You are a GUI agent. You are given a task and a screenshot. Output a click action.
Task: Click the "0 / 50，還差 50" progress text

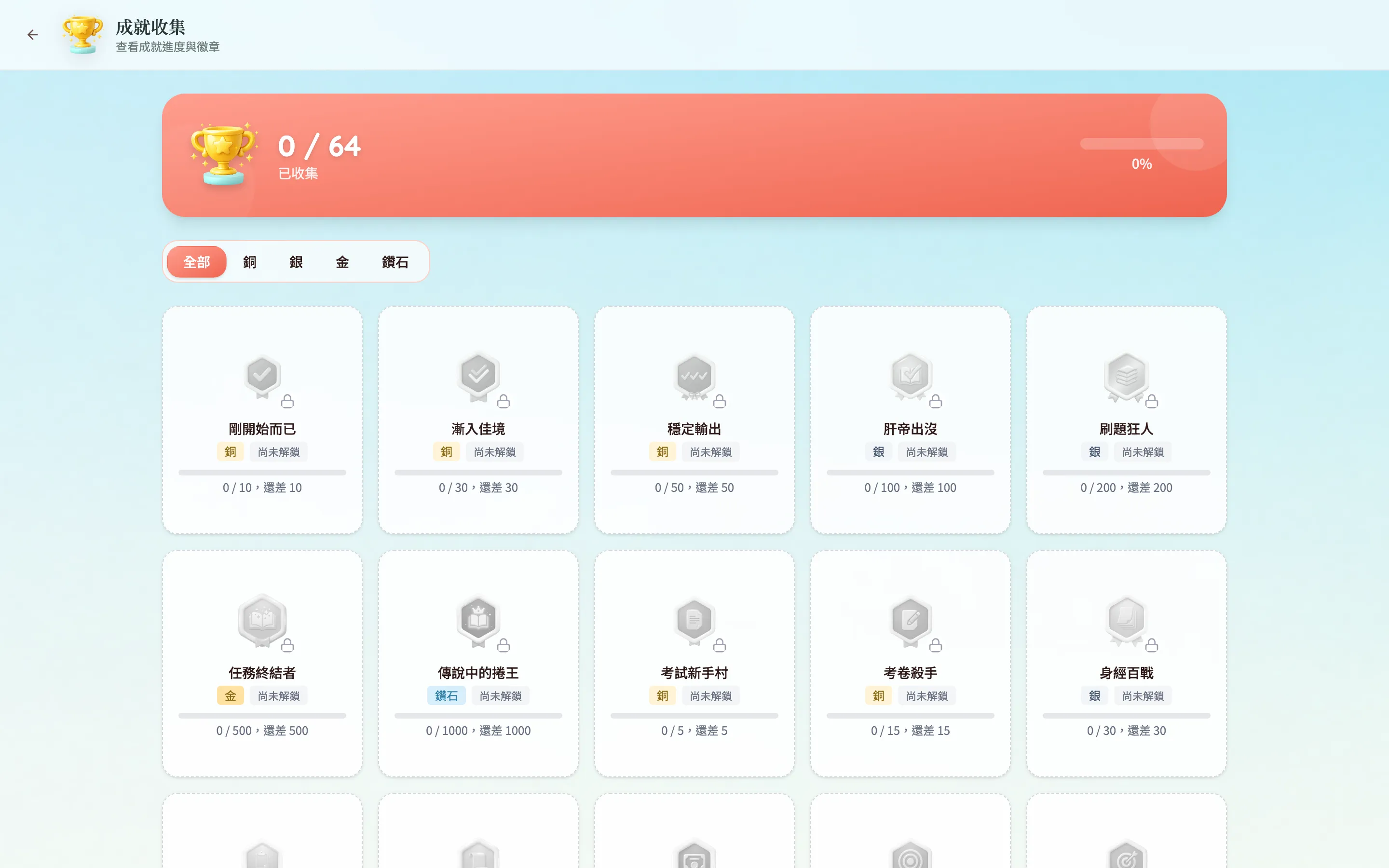click(694, 488)
